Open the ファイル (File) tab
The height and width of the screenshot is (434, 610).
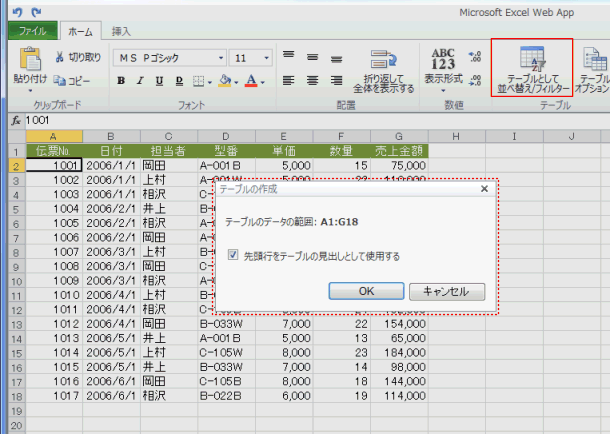click(x=32, y=32)
